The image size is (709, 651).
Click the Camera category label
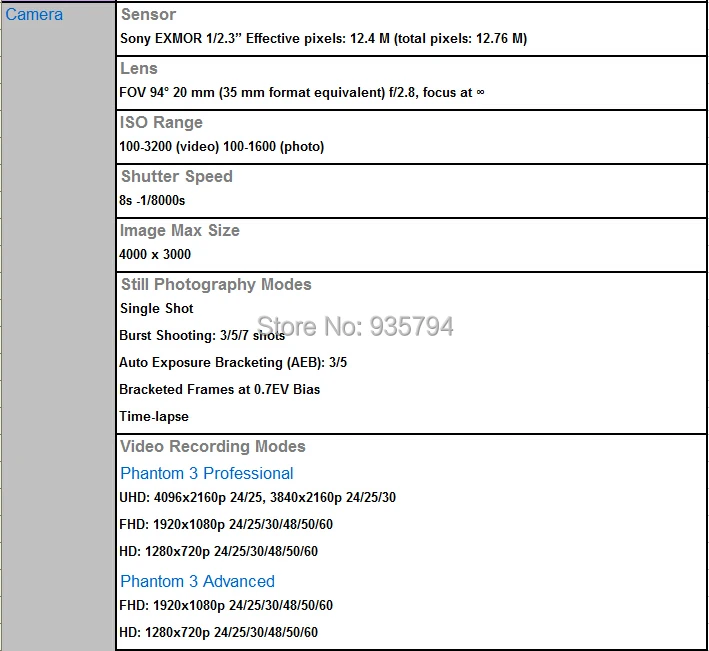click(x=34, y=14)
